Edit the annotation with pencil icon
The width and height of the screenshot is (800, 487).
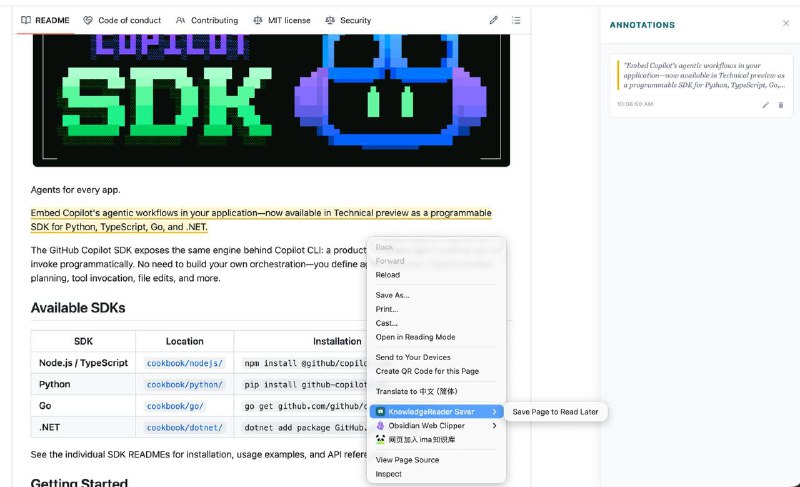(765, 105)
